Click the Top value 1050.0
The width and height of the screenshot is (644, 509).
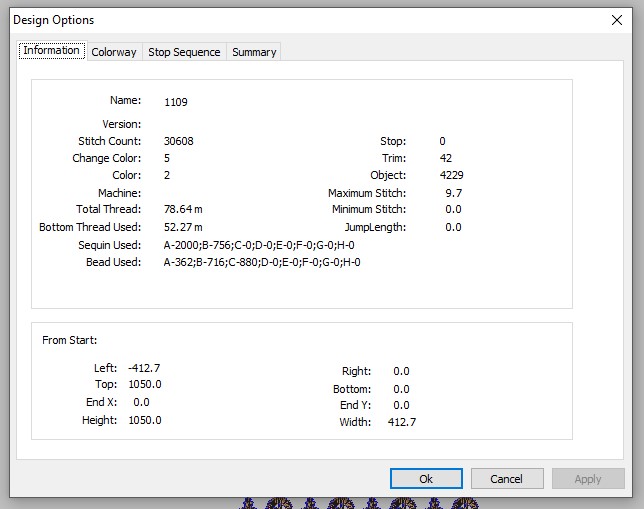pyautogui.click(x=145, y=385)
